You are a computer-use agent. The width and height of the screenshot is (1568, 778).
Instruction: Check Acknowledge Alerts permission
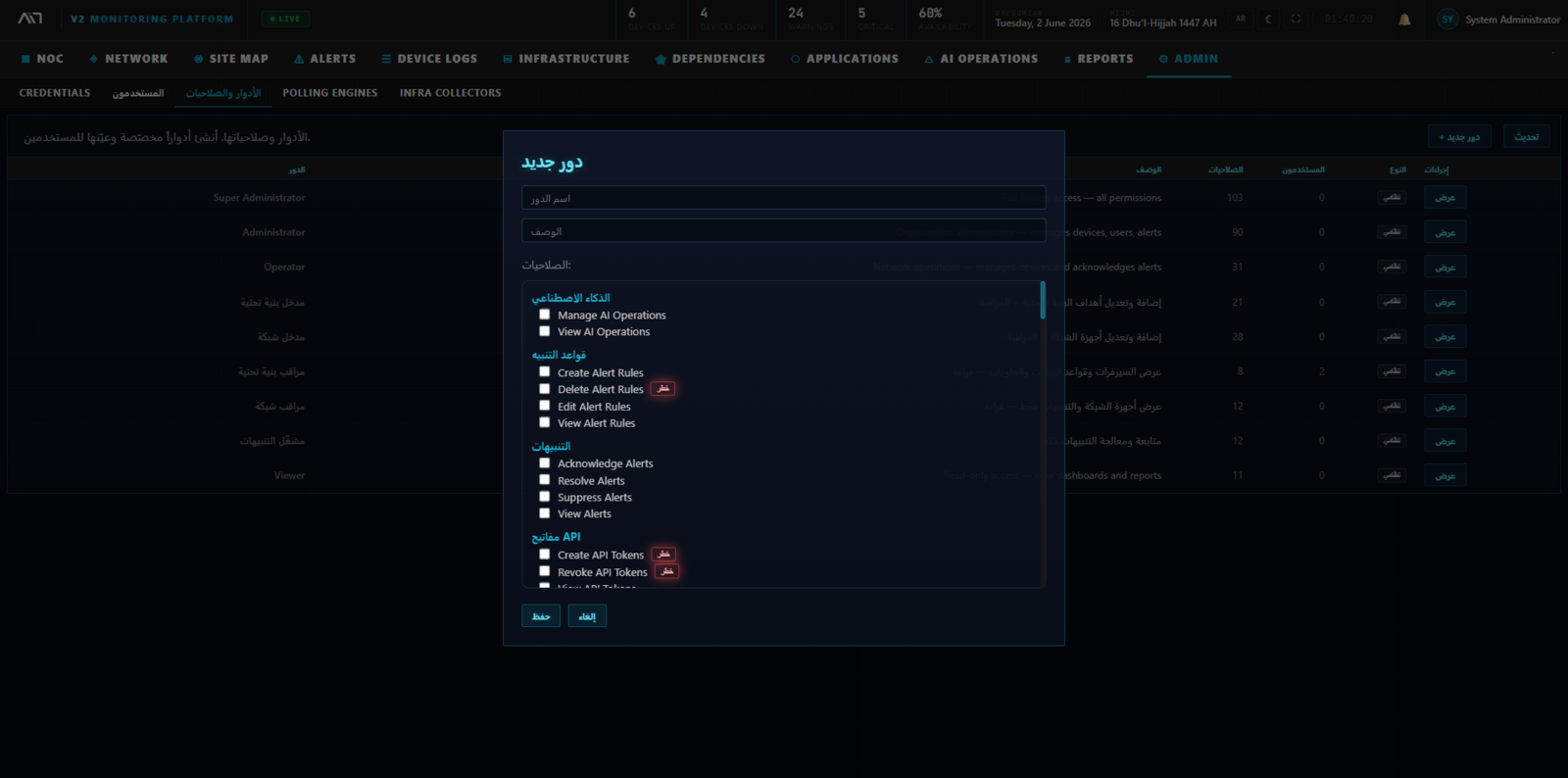(x=545, y=463)
